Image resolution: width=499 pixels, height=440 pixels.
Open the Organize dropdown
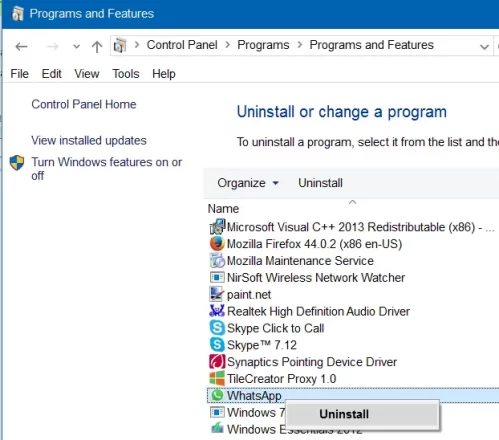[248, 183]
